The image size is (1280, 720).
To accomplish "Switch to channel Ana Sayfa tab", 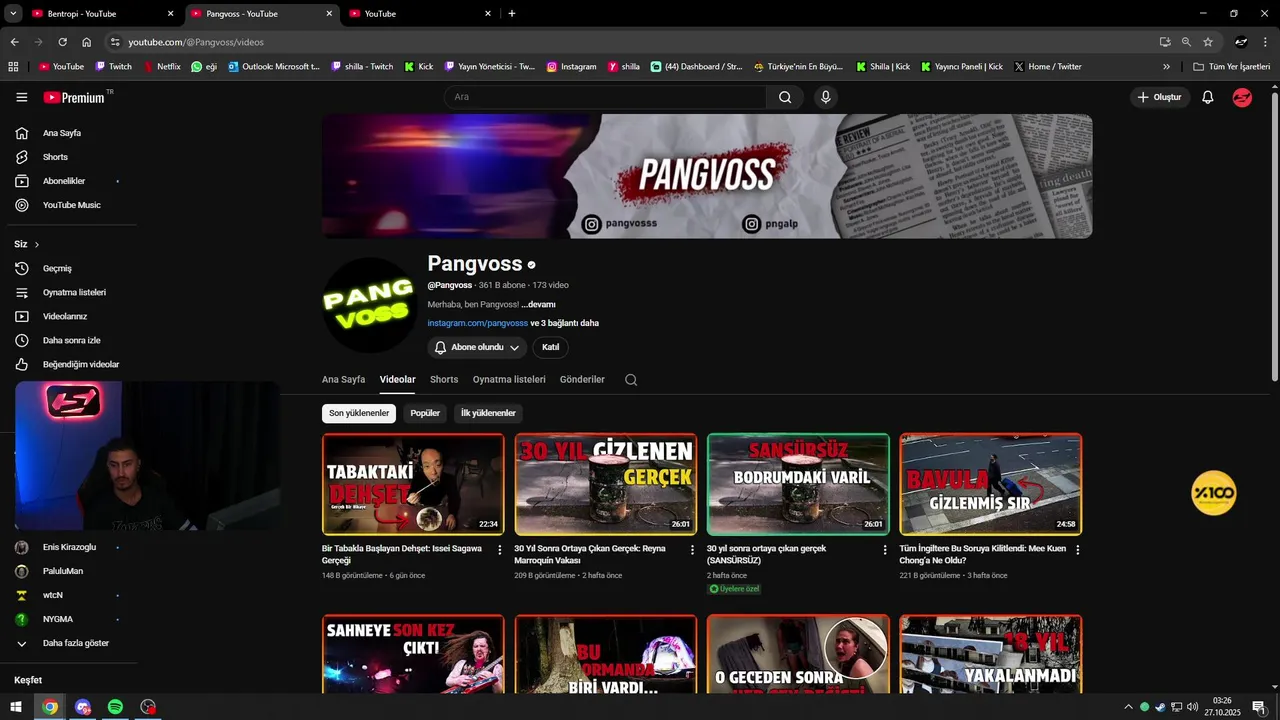I will (343, 380).
